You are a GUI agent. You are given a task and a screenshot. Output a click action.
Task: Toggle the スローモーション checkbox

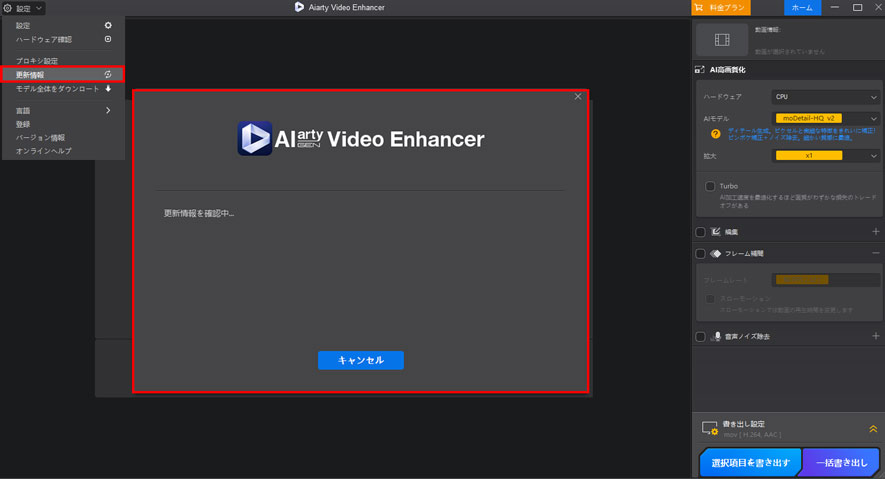point(710,298)
